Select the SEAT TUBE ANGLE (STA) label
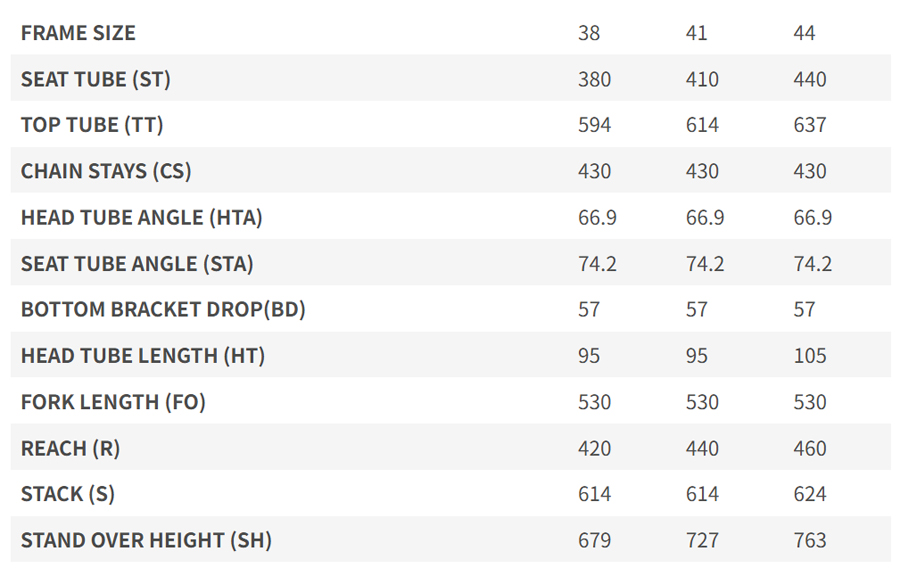900x576 pixels. click(137, 264)
